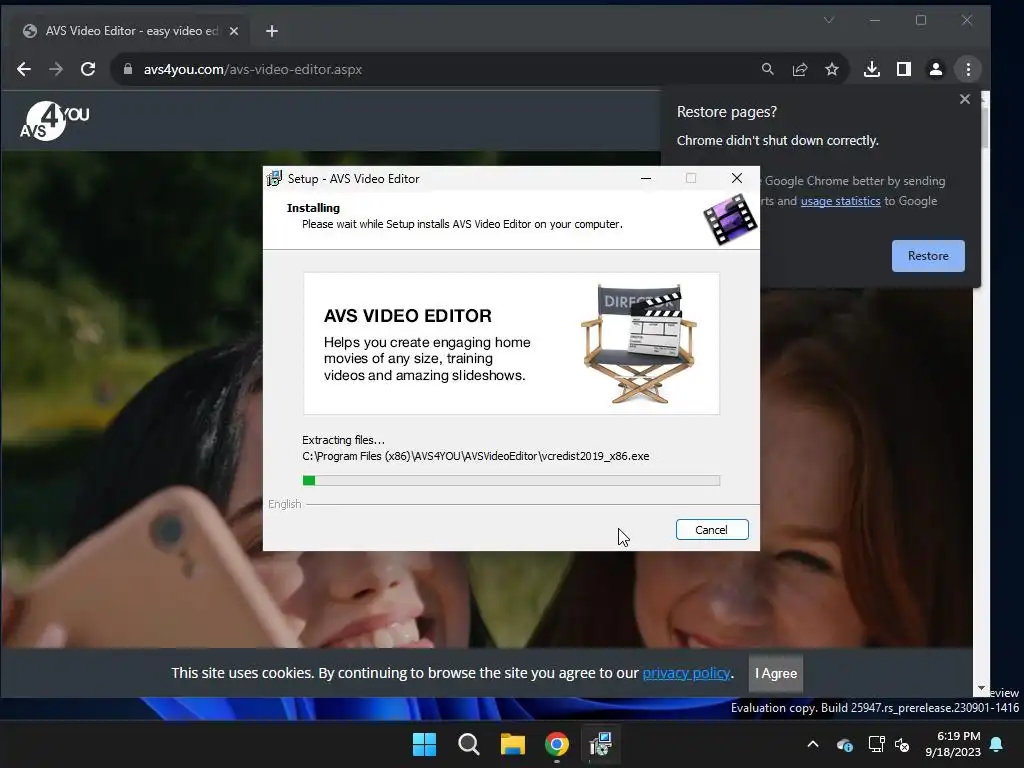The image size is (1024, 768).
Task: Click Chrome's forward navigation arrow
Action: point(56,69)
